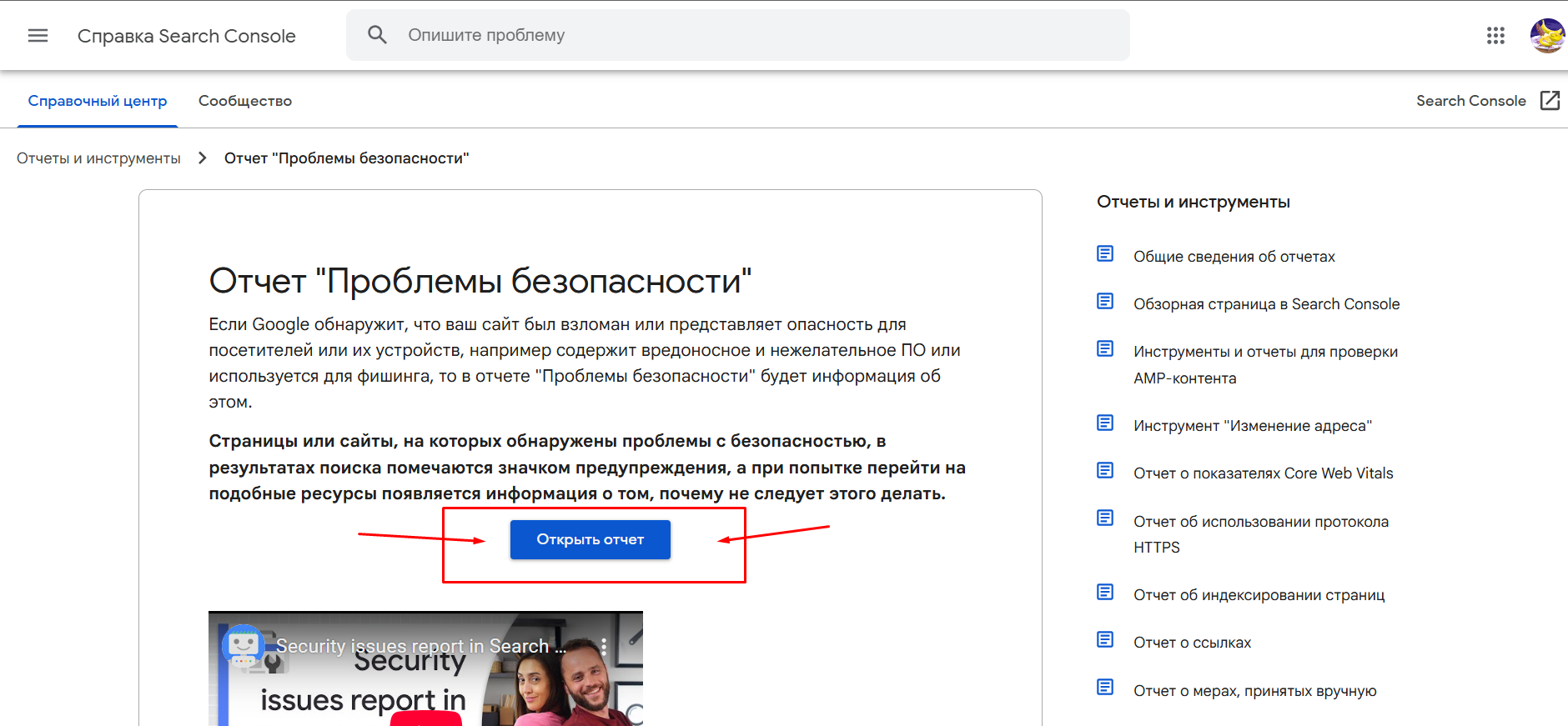
Task: Click the channel logo on the video
Action: pyautogui.click(x=244, y=646)
